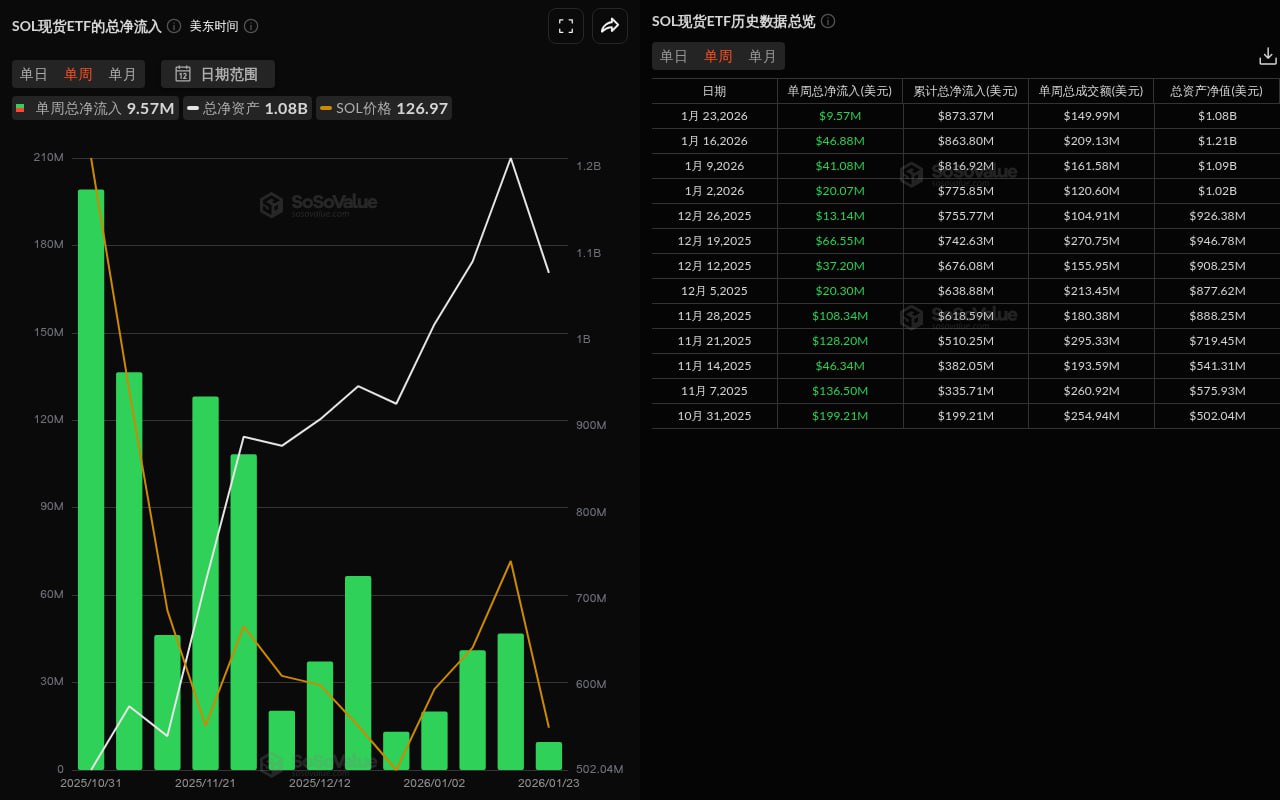Switch table to 单月 view
Image resolution: width=1280 pixels, height=800 pixels.
762,56
